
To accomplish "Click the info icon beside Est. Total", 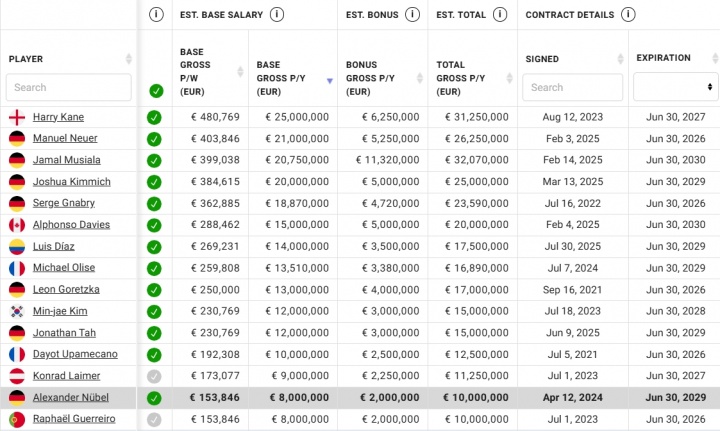I will pyautogui.click(x=497, y=15).
